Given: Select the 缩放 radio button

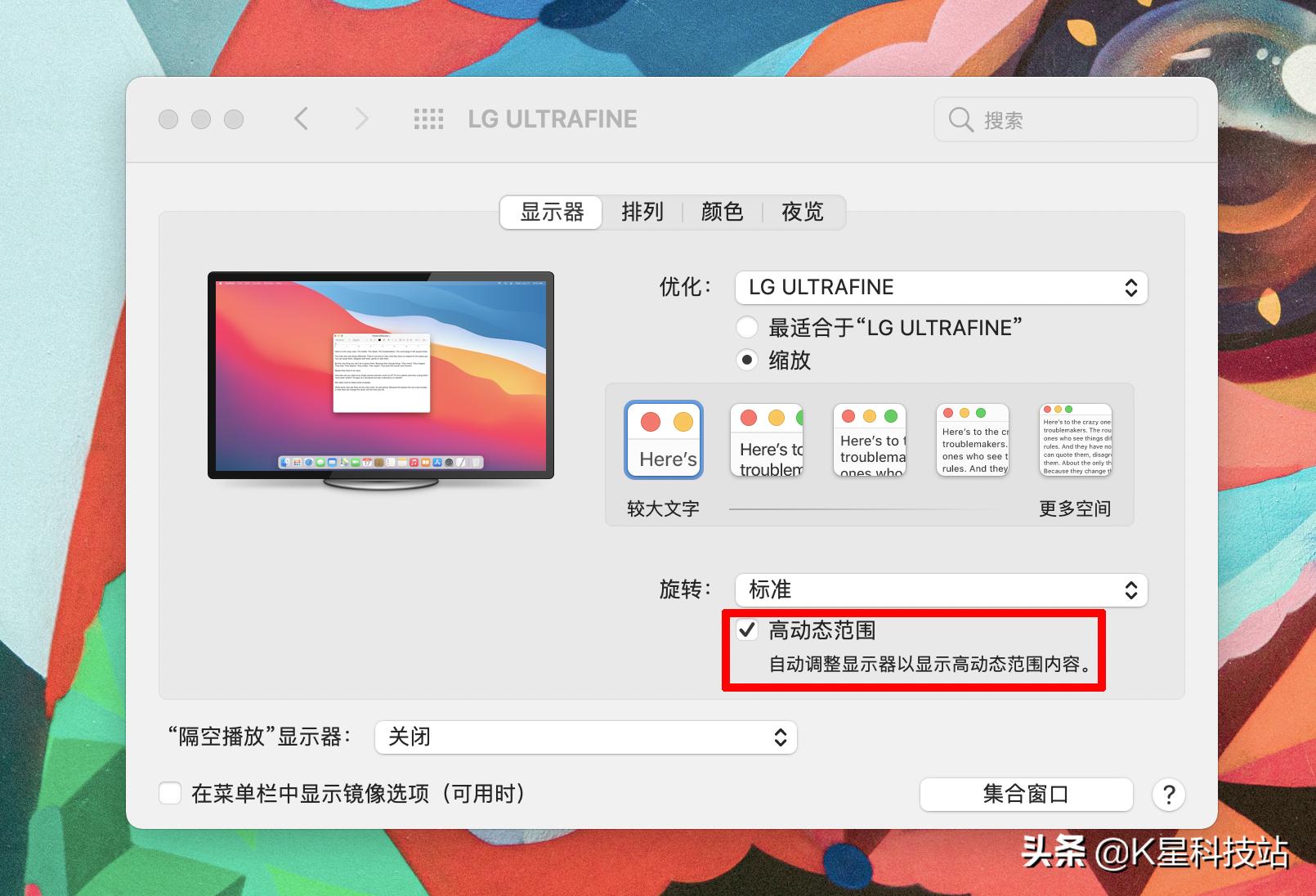Looking at the screenshot, I should [x=746, y=360].
